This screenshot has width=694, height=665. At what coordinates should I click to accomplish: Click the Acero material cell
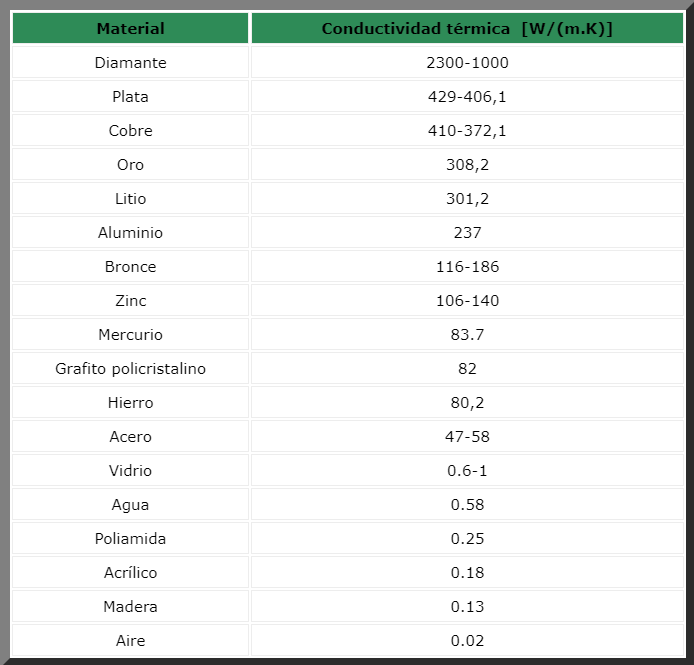click(131, 437)
